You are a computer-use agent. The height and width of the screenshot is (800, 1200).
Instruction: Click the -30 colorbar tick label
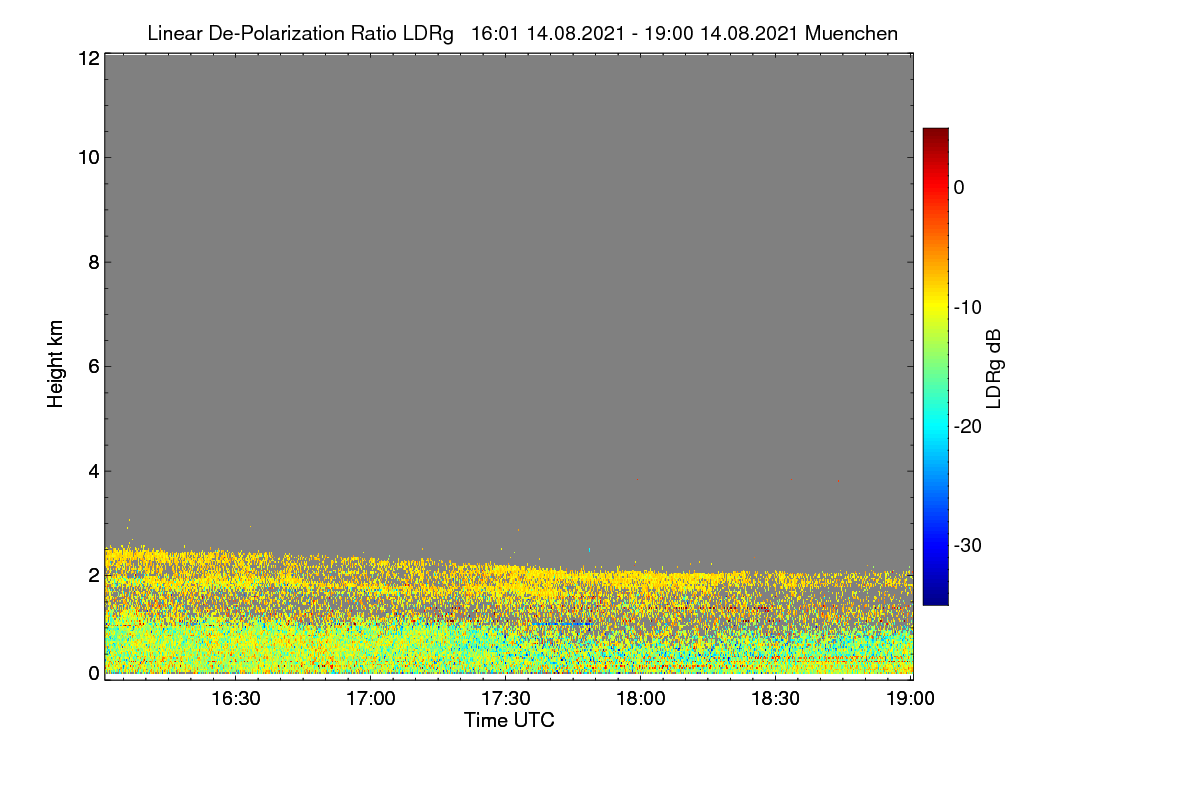(x=968, y=546)
